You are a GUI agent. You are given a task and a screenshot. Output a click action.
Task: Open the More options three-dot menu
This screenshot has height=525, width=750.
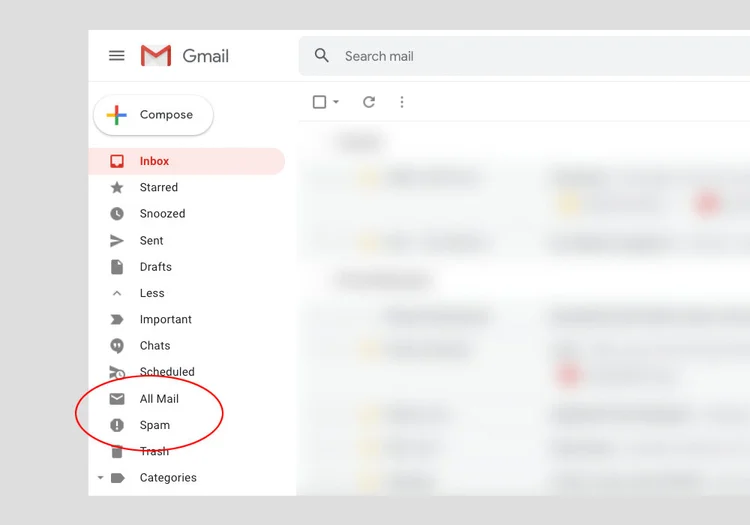402,102
